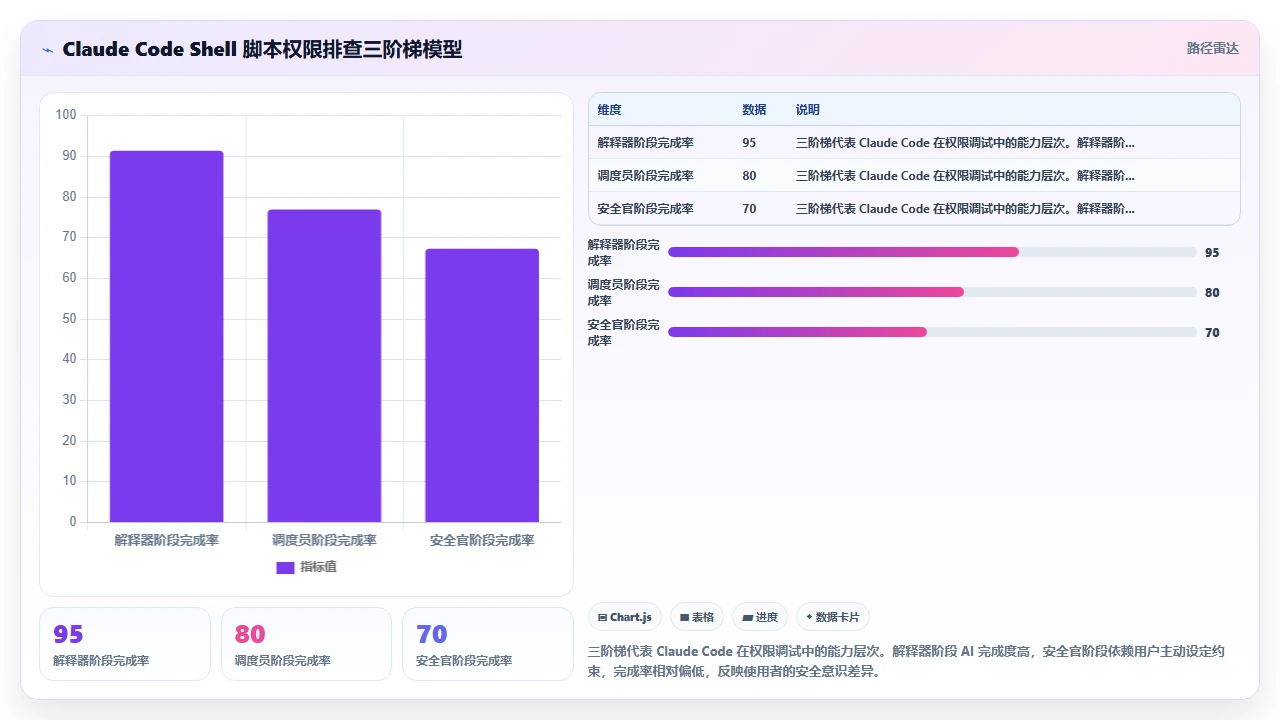
Task: Click the value "80" right of the progress bar
Action: click(1212, 293)
